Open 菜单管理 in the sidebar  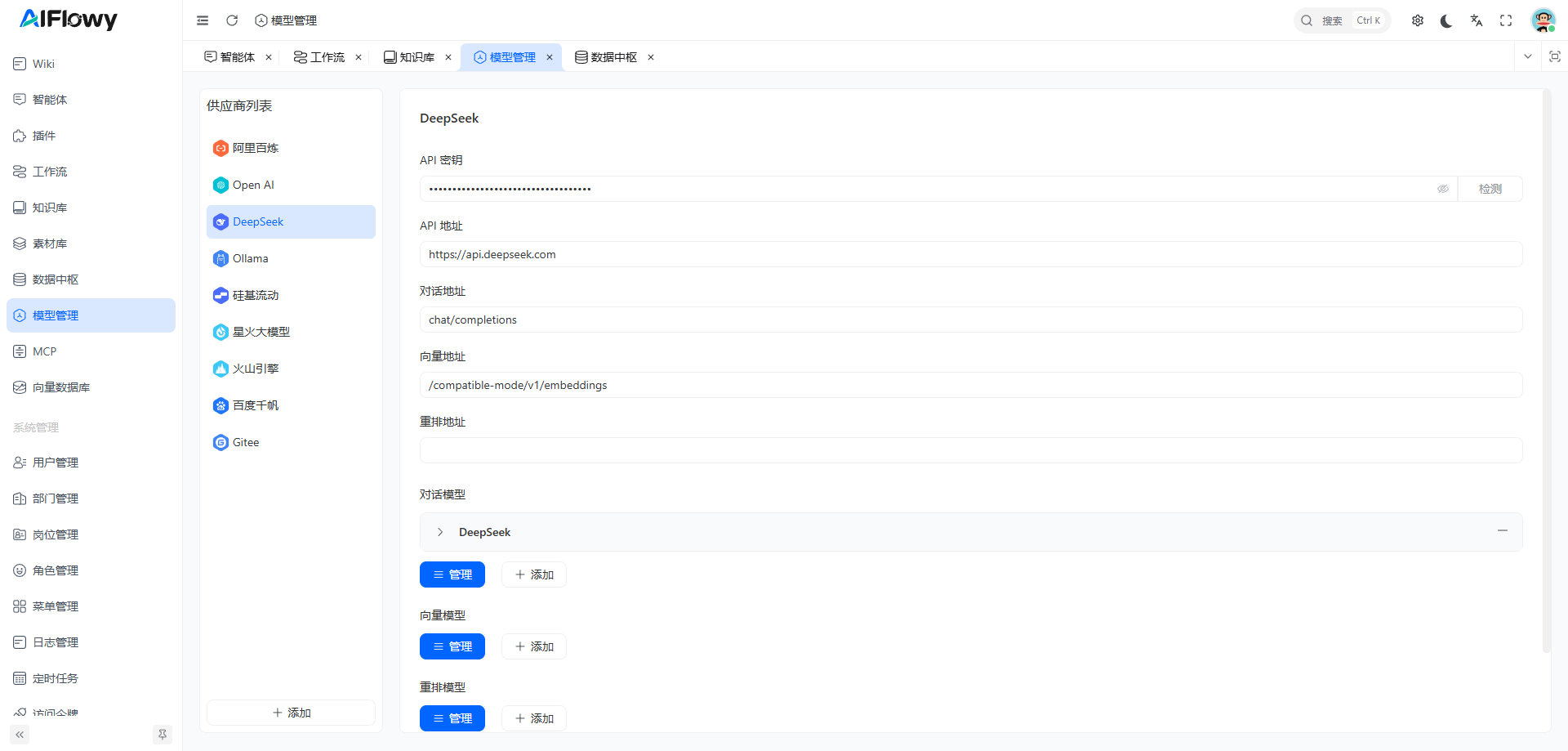pos(91,606)
